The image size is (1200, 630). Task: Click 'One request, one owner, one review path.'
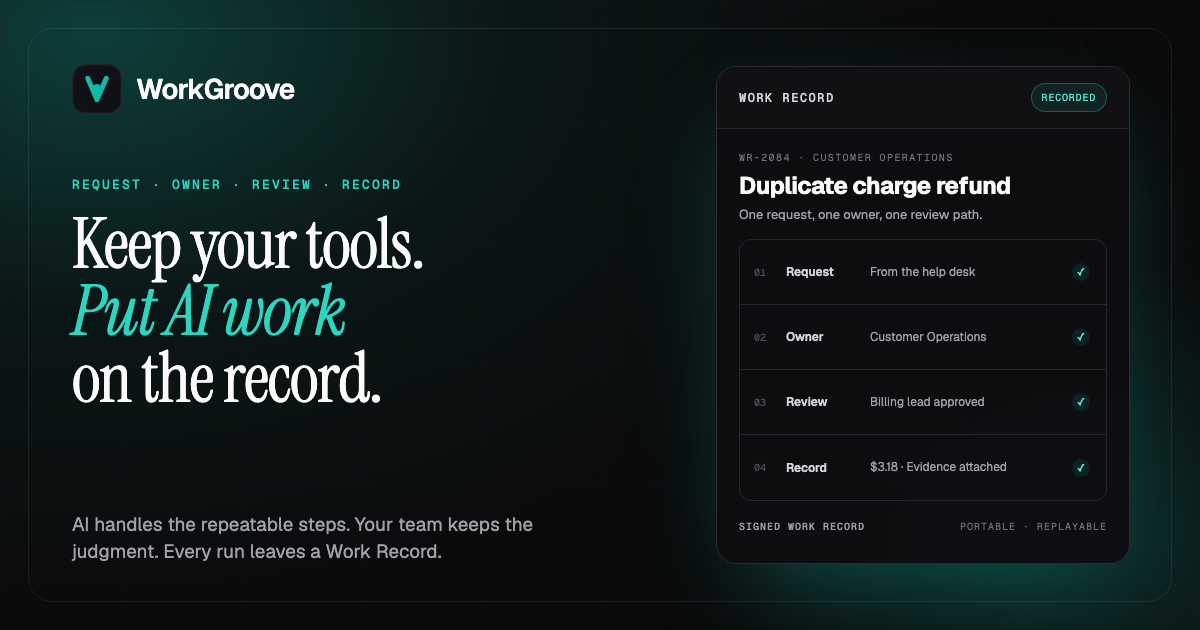[861, 215]
